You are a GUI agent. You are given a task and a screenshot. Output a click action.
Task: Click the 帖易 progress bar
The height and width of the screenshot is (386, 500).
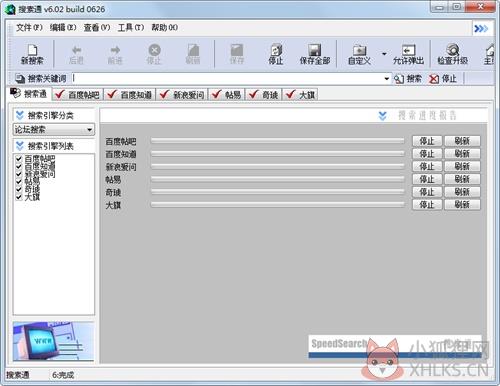tap(277, 179)
